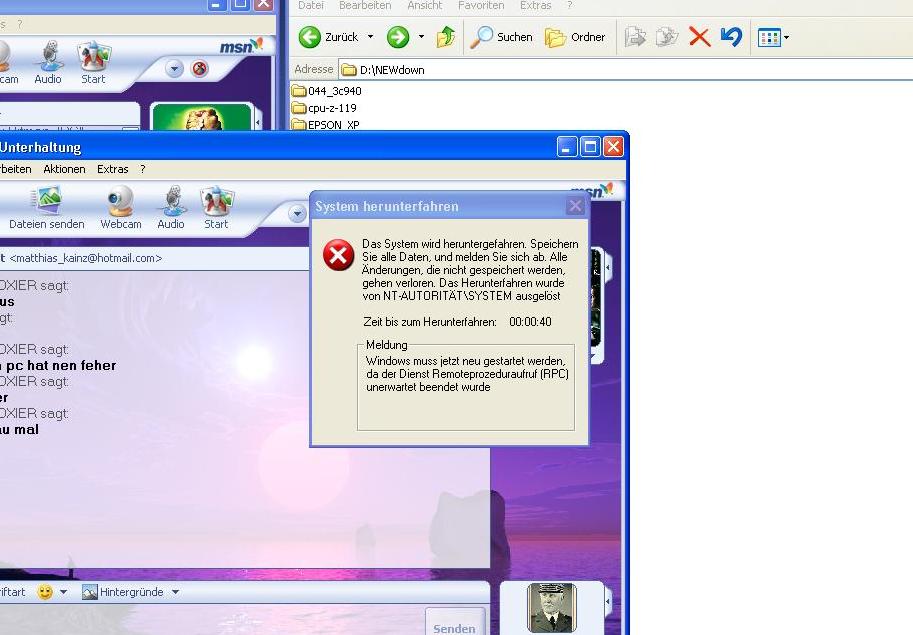This screenshot has width=913, height=635.
Task: Open the Aktionen menu in chat window
Action: tap(64, 169)
